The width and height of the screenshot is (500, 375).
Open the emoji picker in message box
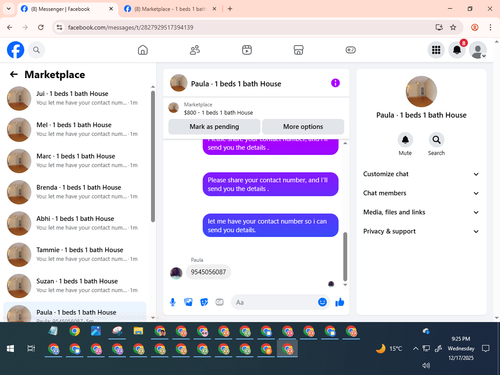322,302
